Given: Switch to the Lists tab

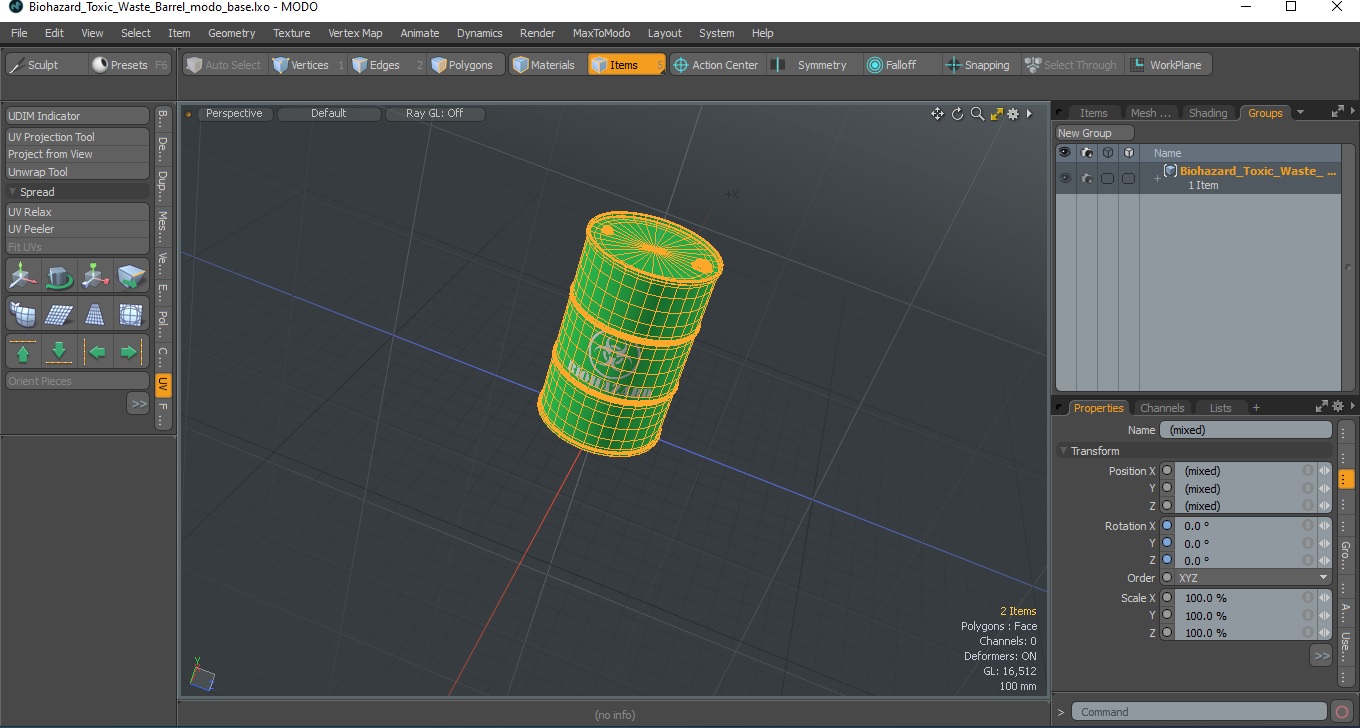Looking at the screenshot, I should (x=1220, y=408).
